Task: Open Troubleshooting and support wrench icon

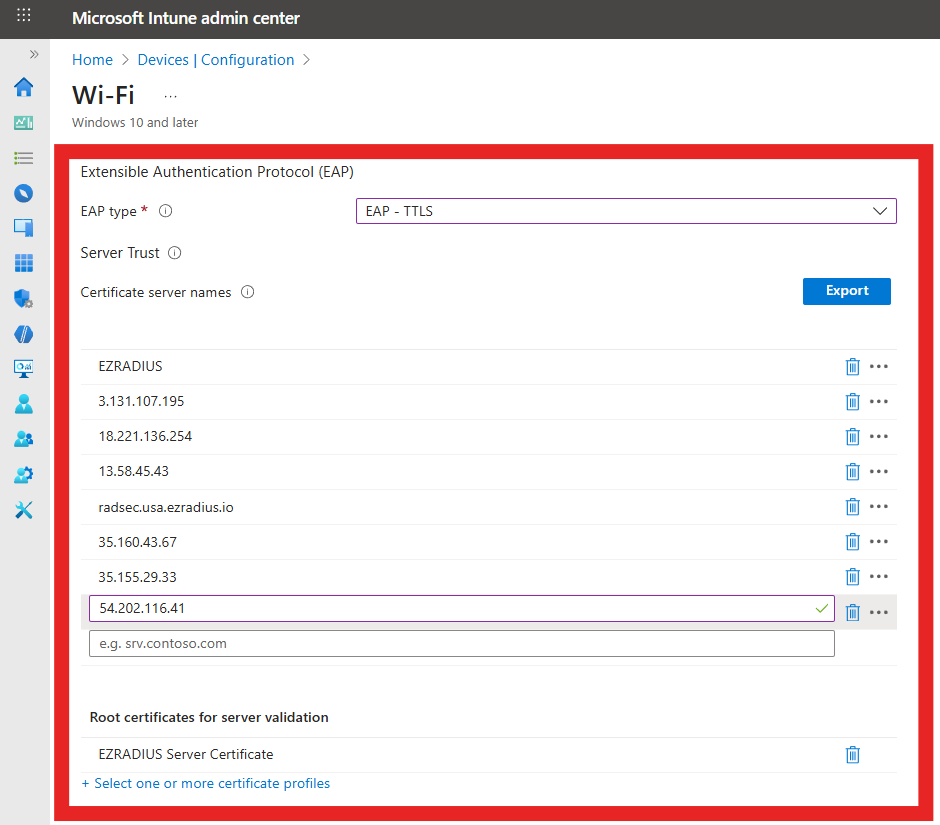Action: [x=24, y=510]
